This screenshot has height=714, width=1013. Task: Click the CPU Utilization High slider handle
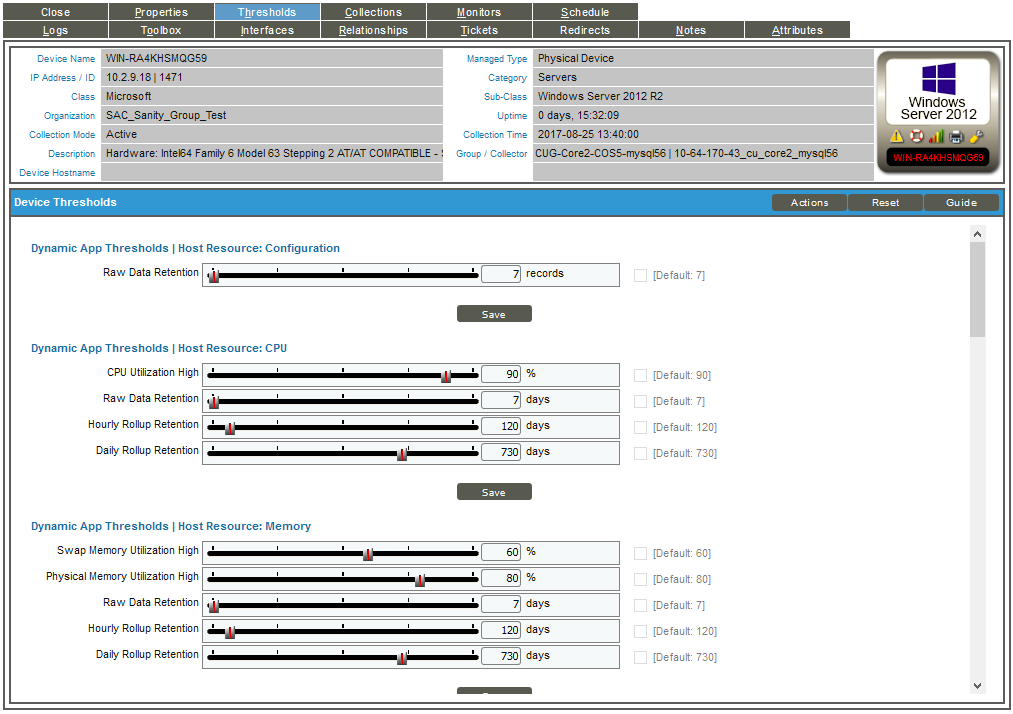click(448, 374)
